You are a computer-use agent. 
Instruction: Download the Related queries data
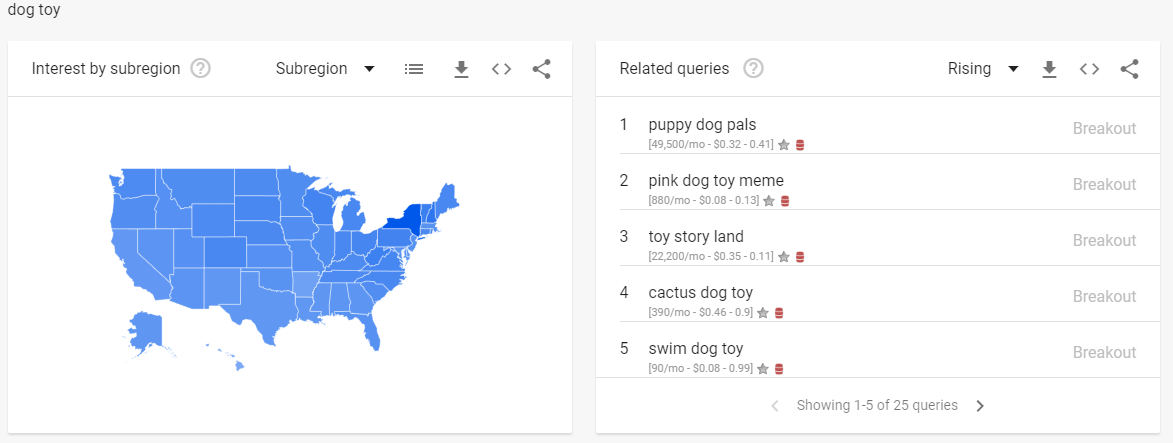pyautogui.click(x=1050, y=69)
